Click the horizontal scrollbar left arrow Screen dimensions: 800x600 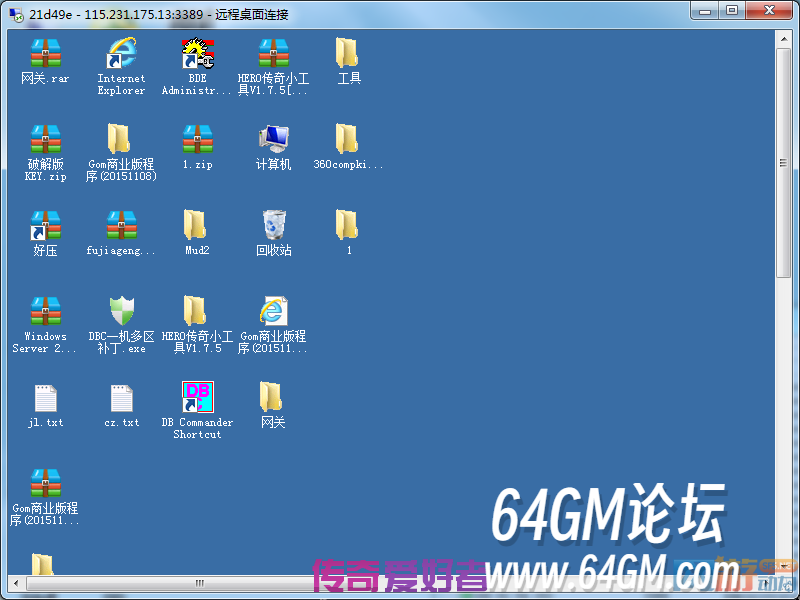click(x=16, y=583)
